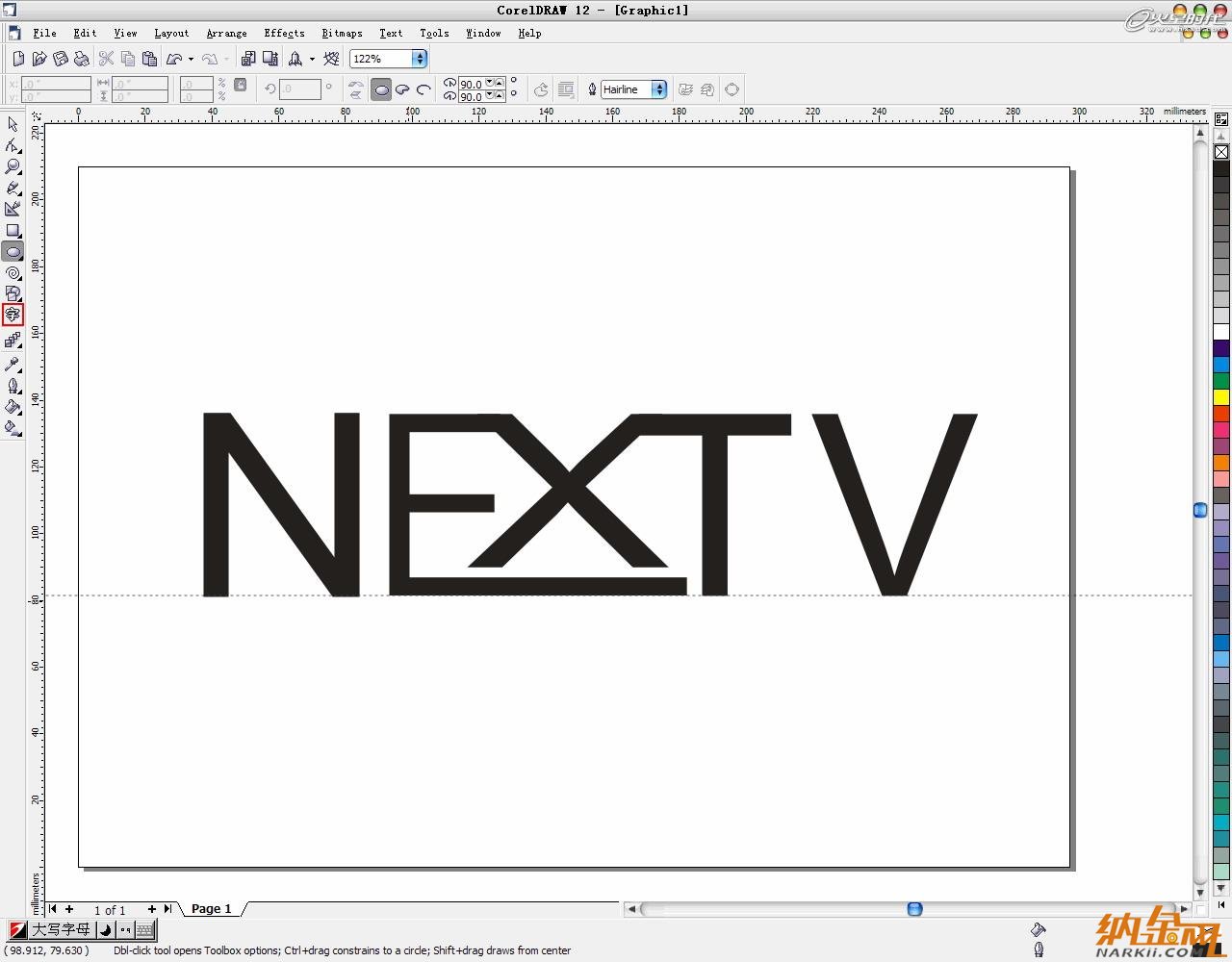Image resolution: width=1232 pixels, height=962 pixels.
Task: Select the Pick tool arrow
Action: coord(13,124)
